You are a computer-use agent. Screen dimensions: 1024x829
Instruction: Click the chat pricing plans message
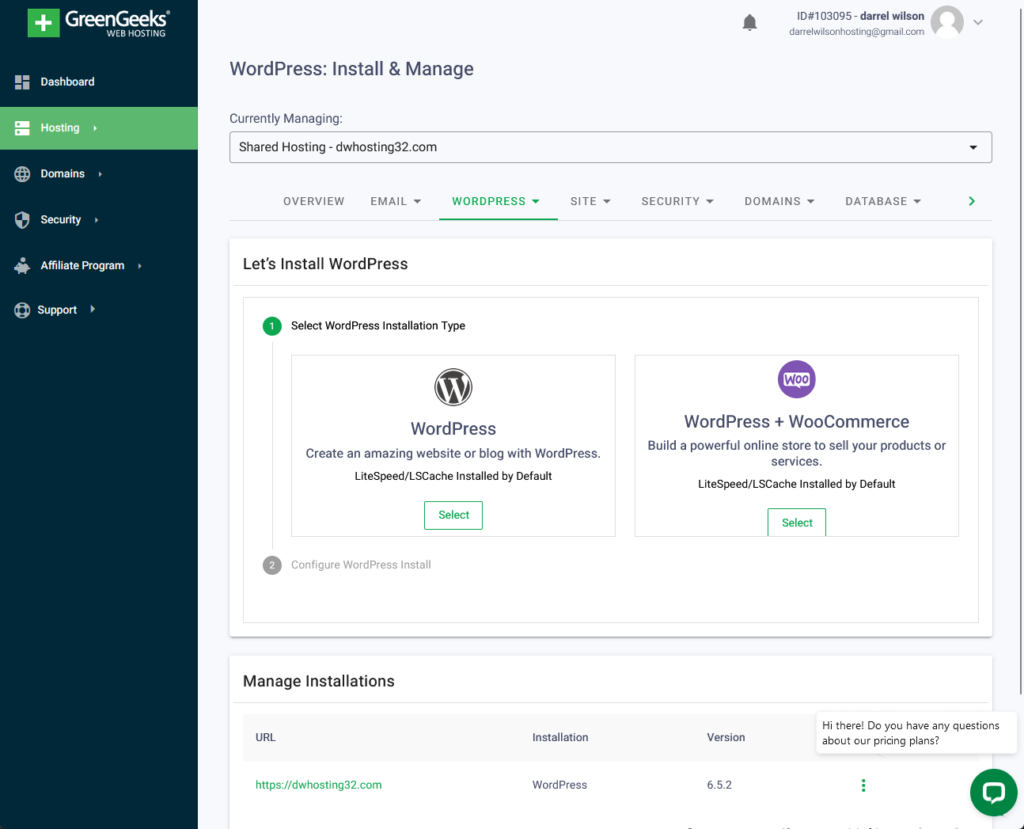[x=916, y=733]
